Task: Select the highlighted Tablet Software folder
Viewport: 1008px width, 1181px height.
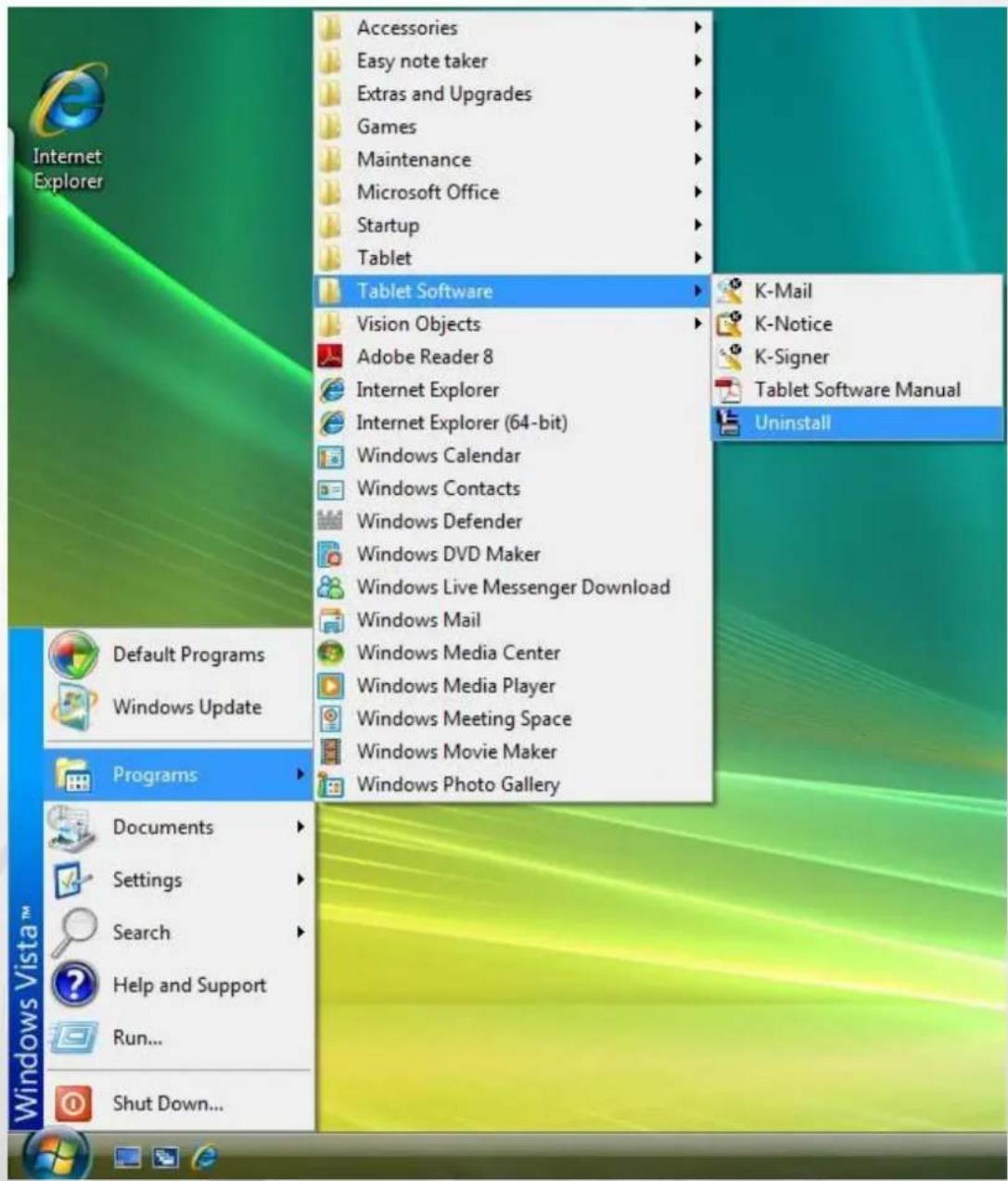Action: 513,291
